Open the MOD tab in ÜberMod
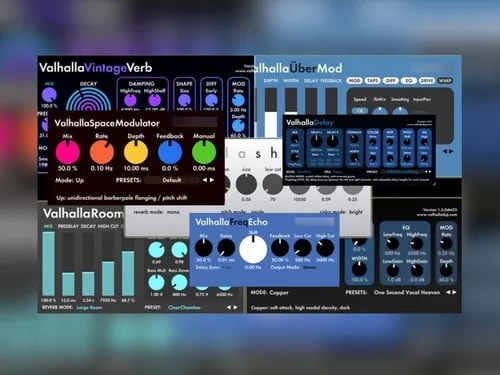The image size is (500, 375). tap(354, 81)
